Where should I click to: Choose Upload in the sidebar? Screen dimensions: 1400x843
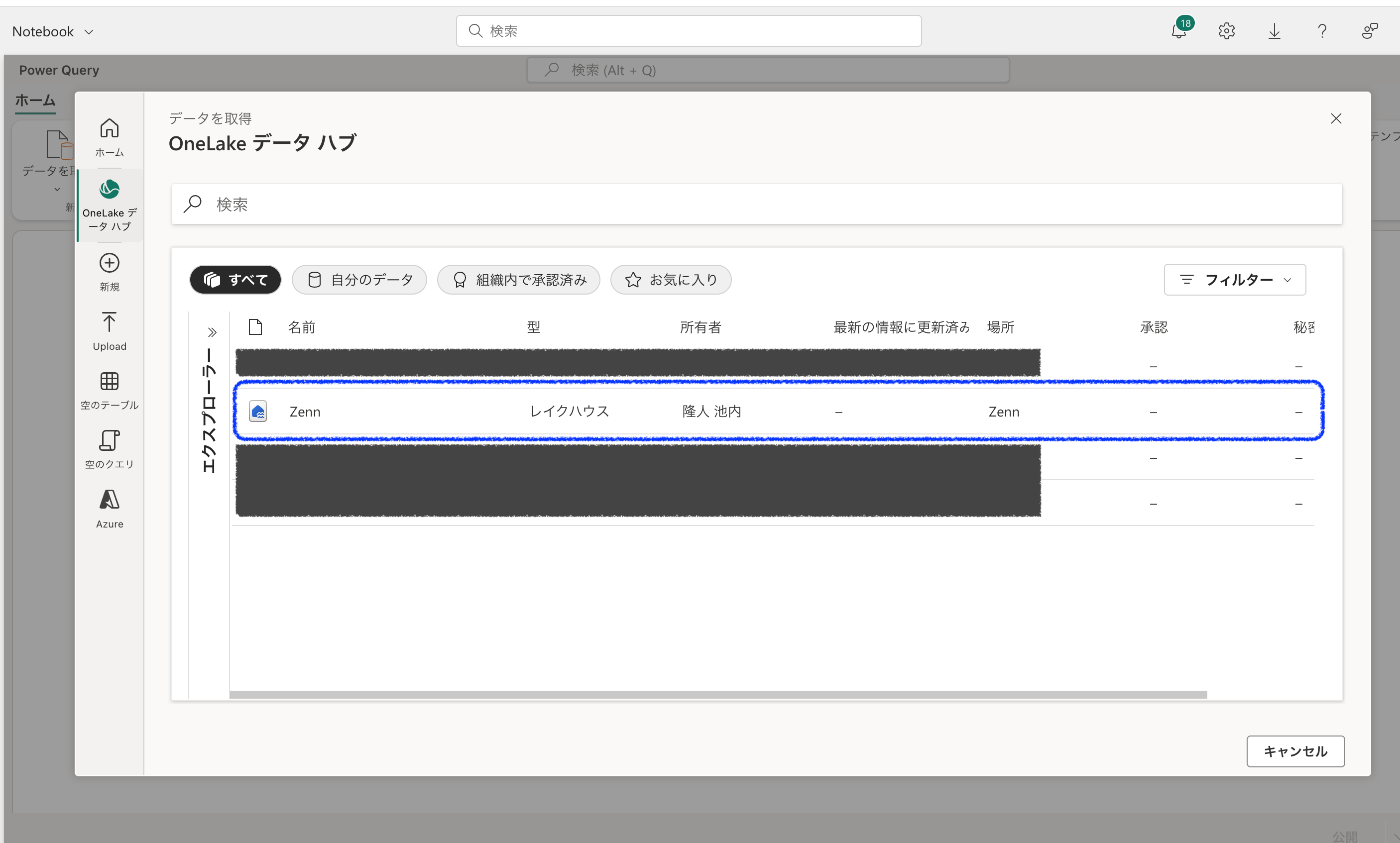point(110,331)
